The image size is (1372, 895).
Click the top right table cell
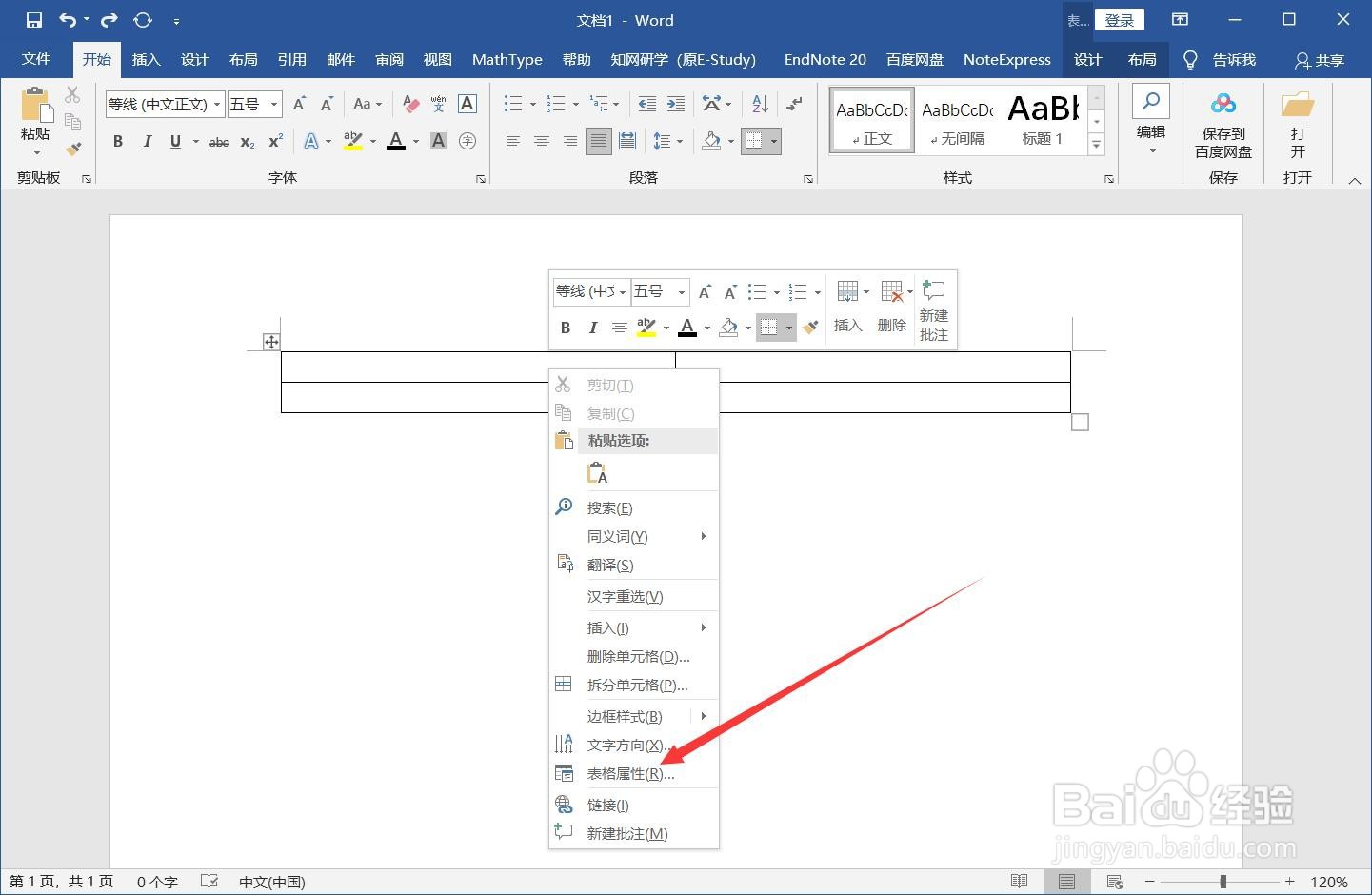[x=873, y=368]
